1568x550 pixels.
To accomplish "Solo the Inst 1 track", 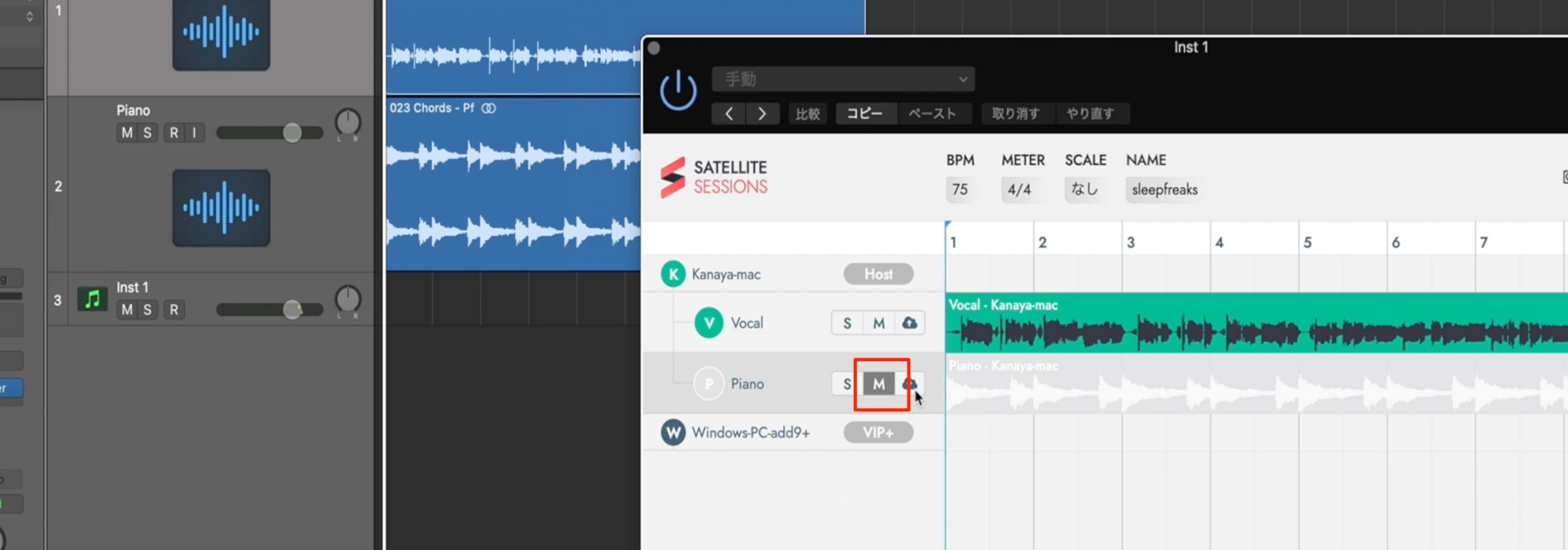I will point(147,310).
